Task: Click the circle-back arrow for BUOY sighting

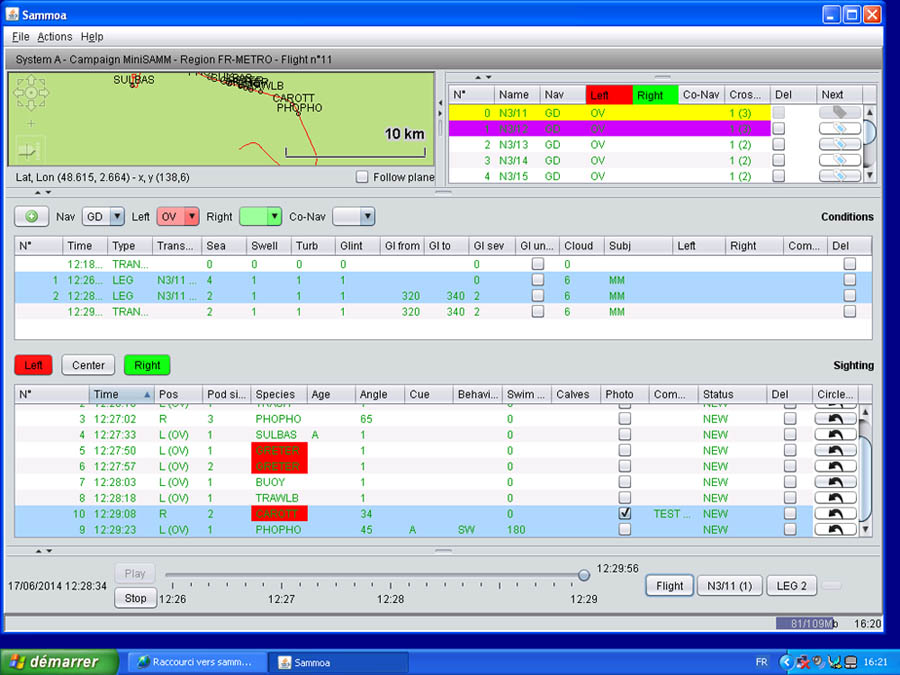Action: pos(836,482)
